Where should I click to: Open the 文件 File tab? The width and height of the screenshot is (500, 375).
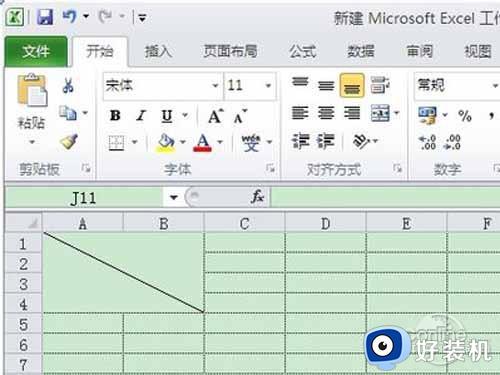point(36,51)
